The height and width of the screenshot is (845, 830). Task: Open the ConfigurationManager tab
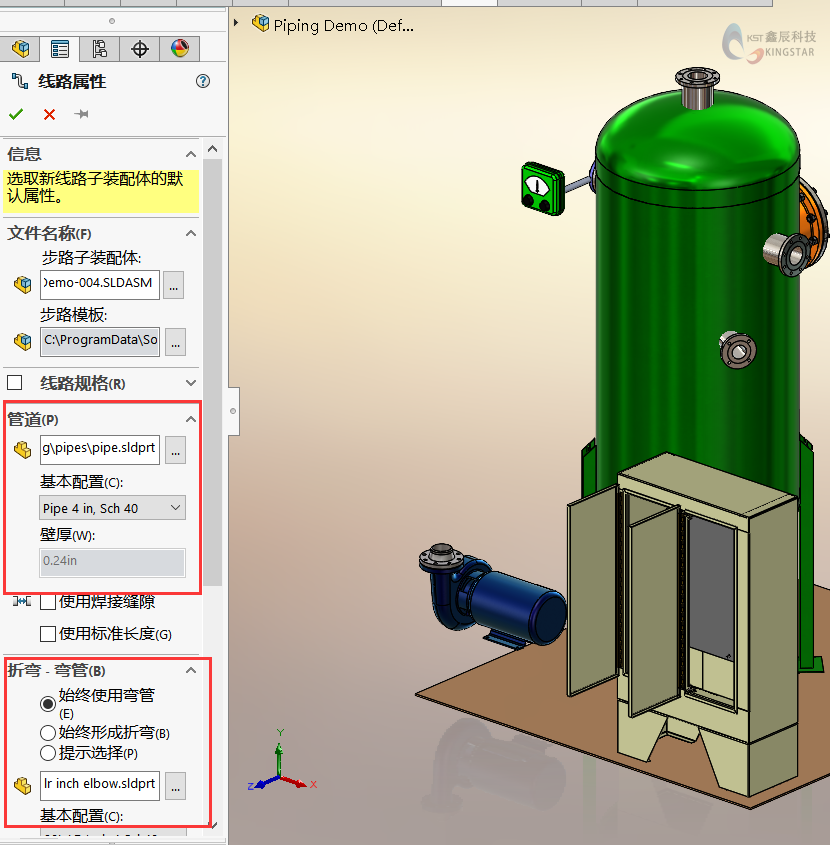[x=99, y=49]
